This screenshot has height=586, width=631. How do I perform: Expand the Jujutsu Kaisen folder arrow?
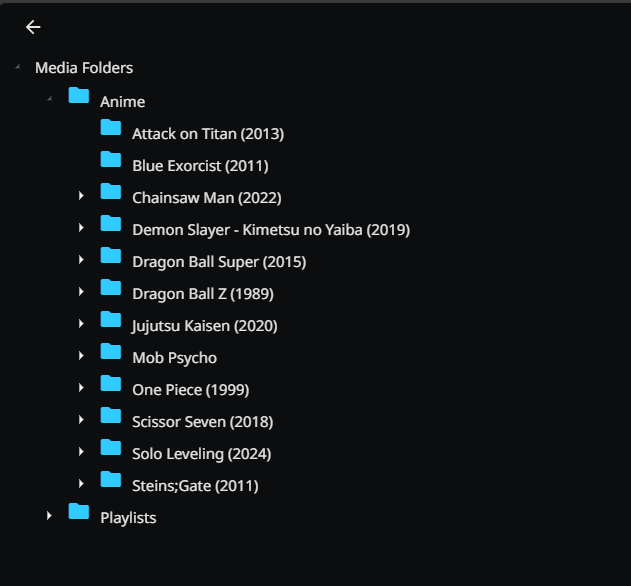(81, 324)
